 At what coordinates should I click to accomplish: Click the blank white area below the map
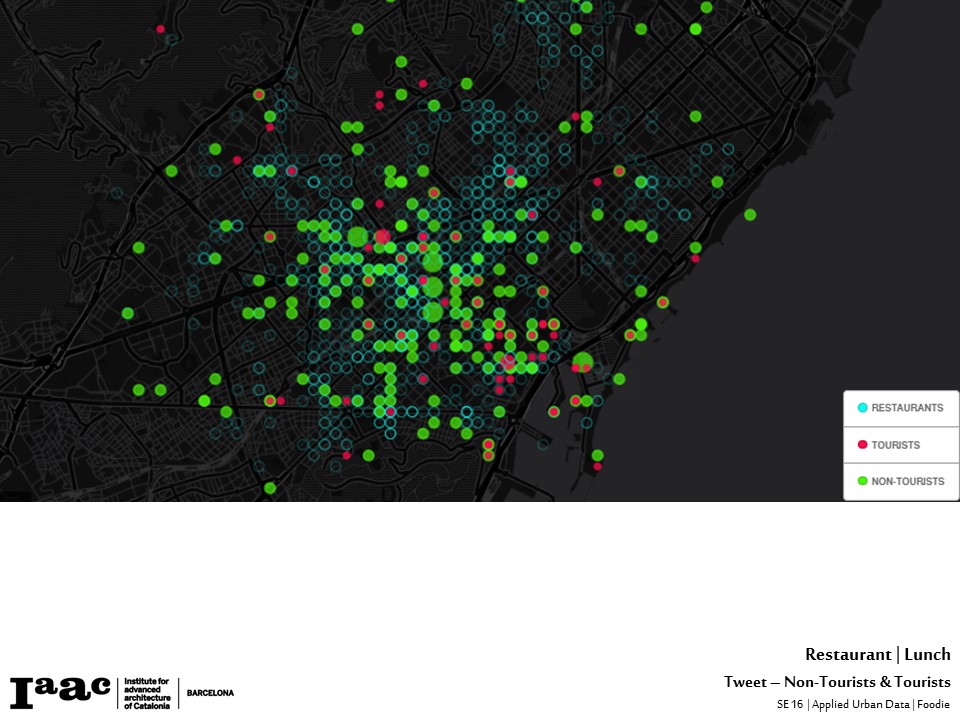pos(480,580)
